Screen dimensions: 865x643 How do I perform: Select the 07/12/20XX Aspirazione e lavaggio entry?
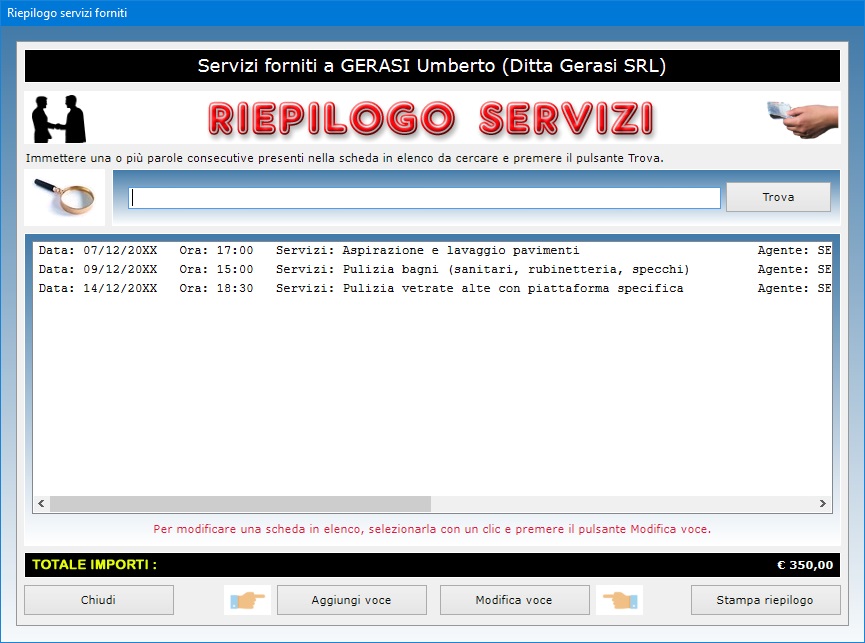click(400, 250)
